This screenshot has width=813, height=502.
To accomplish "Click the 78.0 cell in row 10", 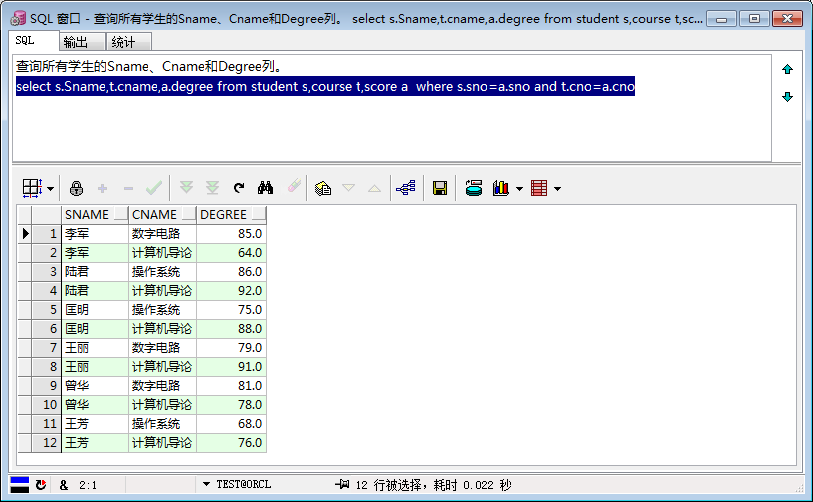I will click(232, 405).
